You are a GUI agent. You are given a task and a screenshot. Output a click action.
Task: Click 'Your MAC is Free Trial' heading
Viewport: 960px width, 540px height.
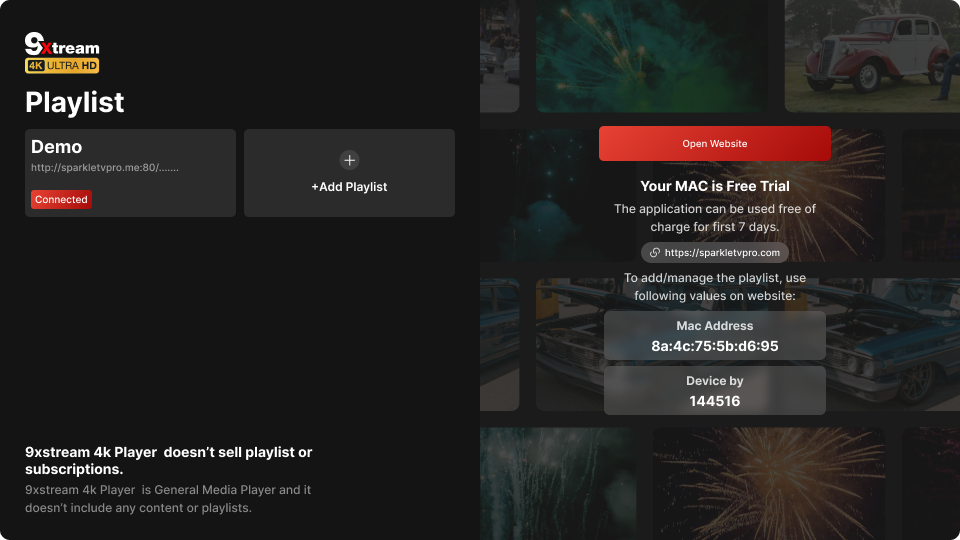(x=714, y=186)
